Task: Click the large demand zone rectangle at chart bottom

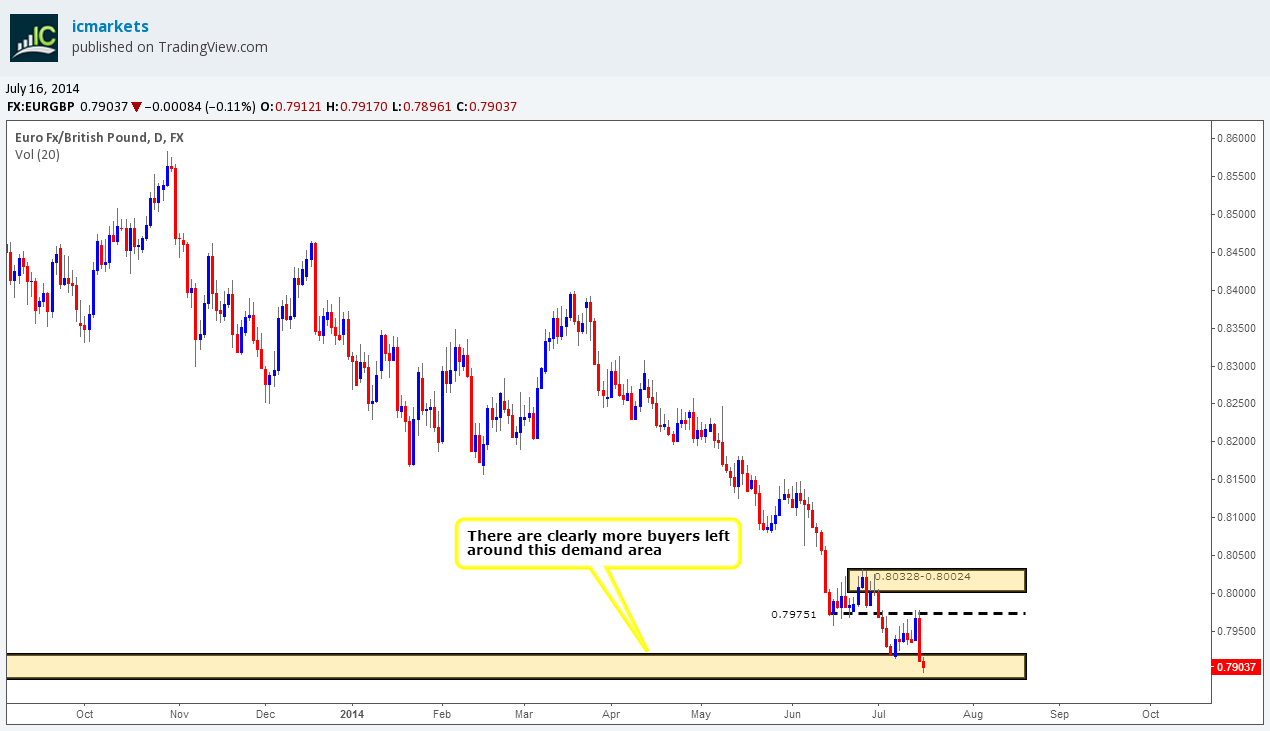Action: 516,667
